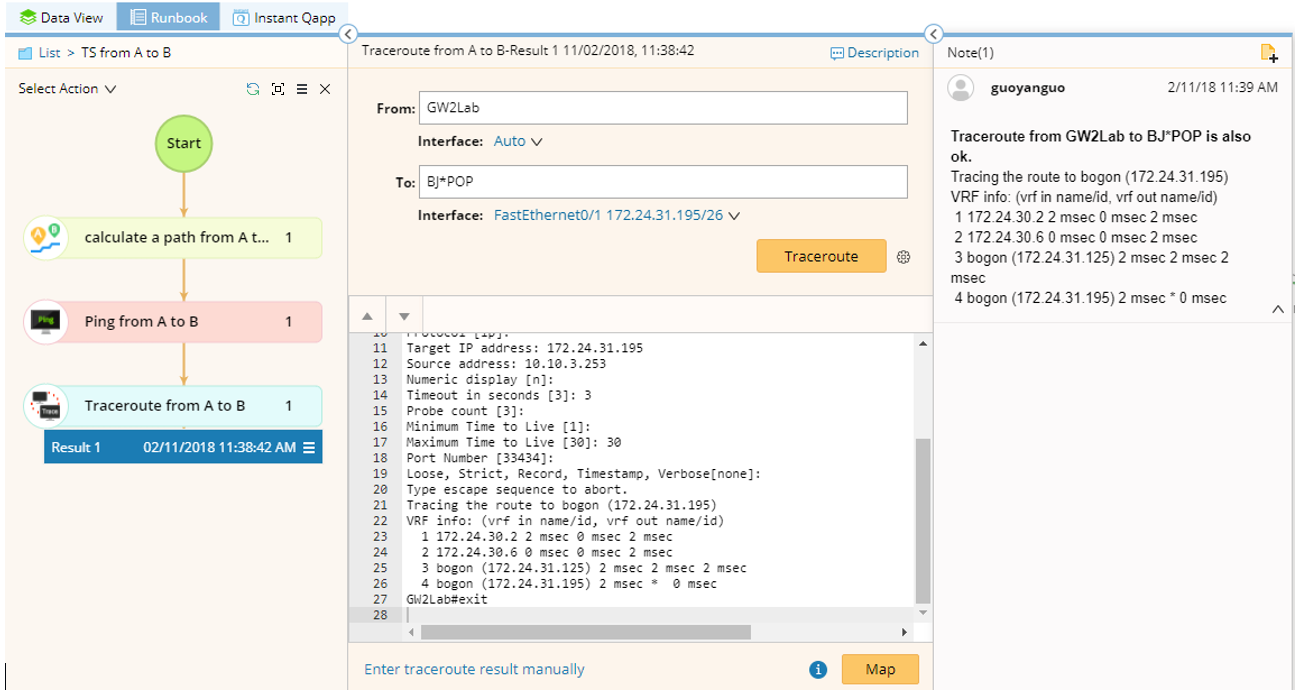The width and height of the screenshot is (1297, 692).
Task: Collapse the left runbook panel arrow
Action: pos(348,35)
